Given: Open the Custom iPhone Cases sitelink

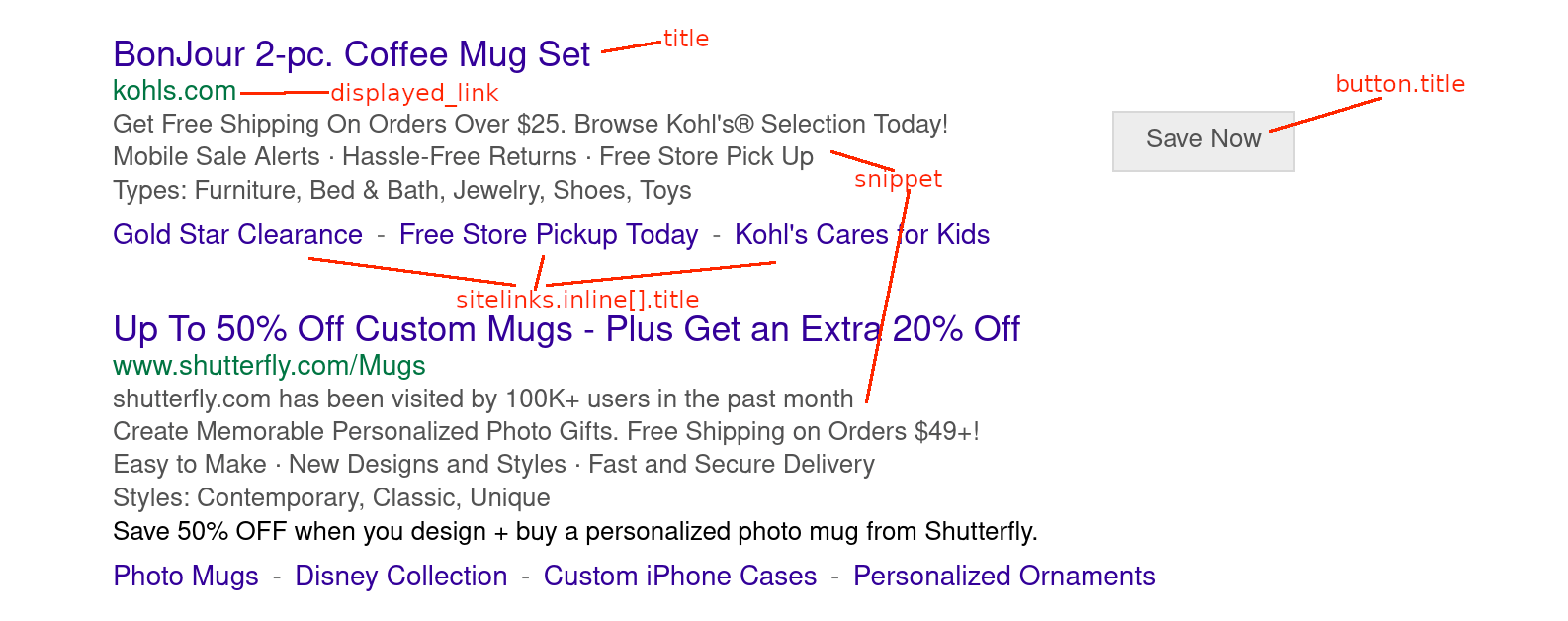Looking at the screenshot, I should pyautogui.click(x=678, y=576).
